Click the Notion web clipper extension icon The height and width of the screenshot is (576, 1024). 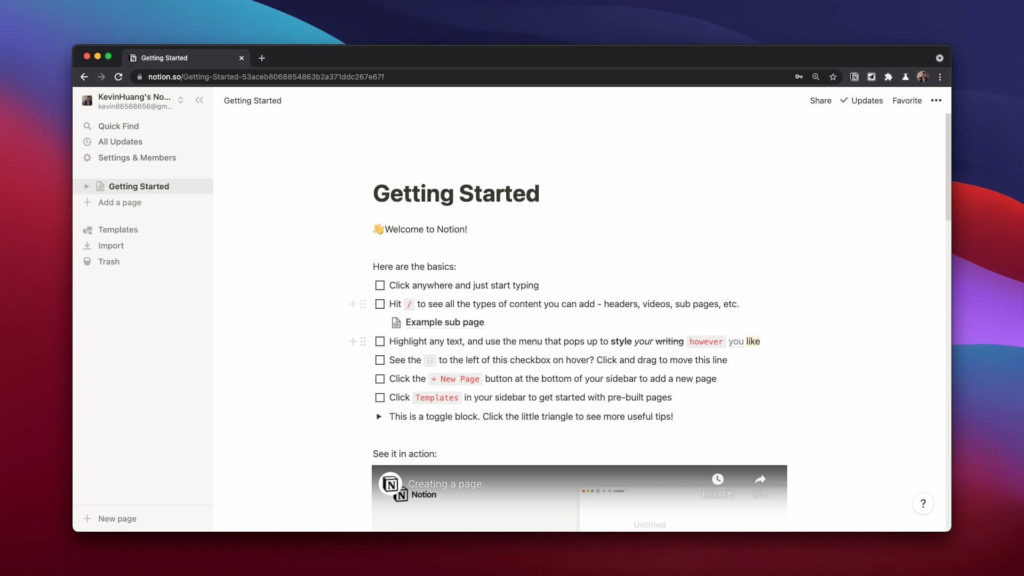(x=854, y=76)
